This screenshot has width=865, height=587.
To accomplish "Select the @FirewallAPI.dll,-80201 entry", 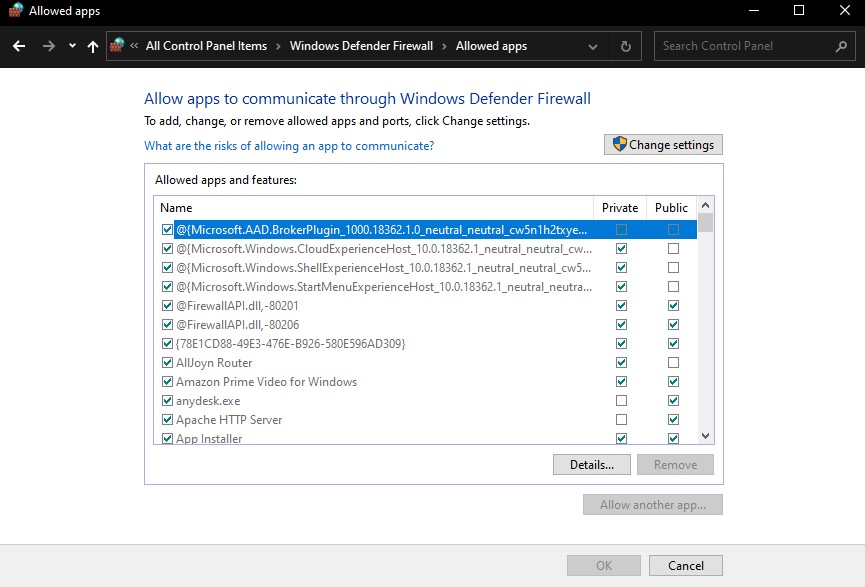I will tap(237, 306).
